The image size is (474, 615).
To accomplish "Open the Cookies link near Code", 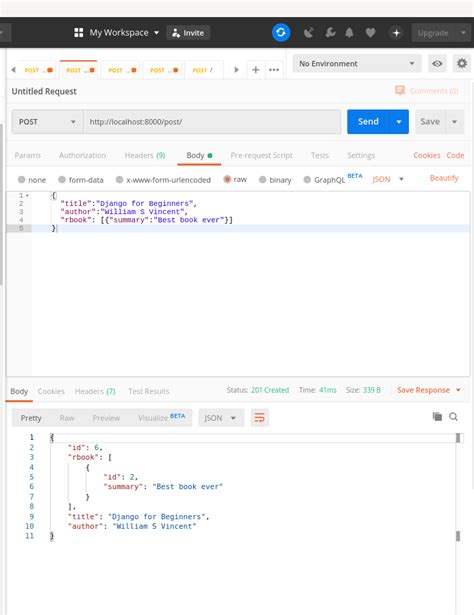I will (x=427, y=155).
